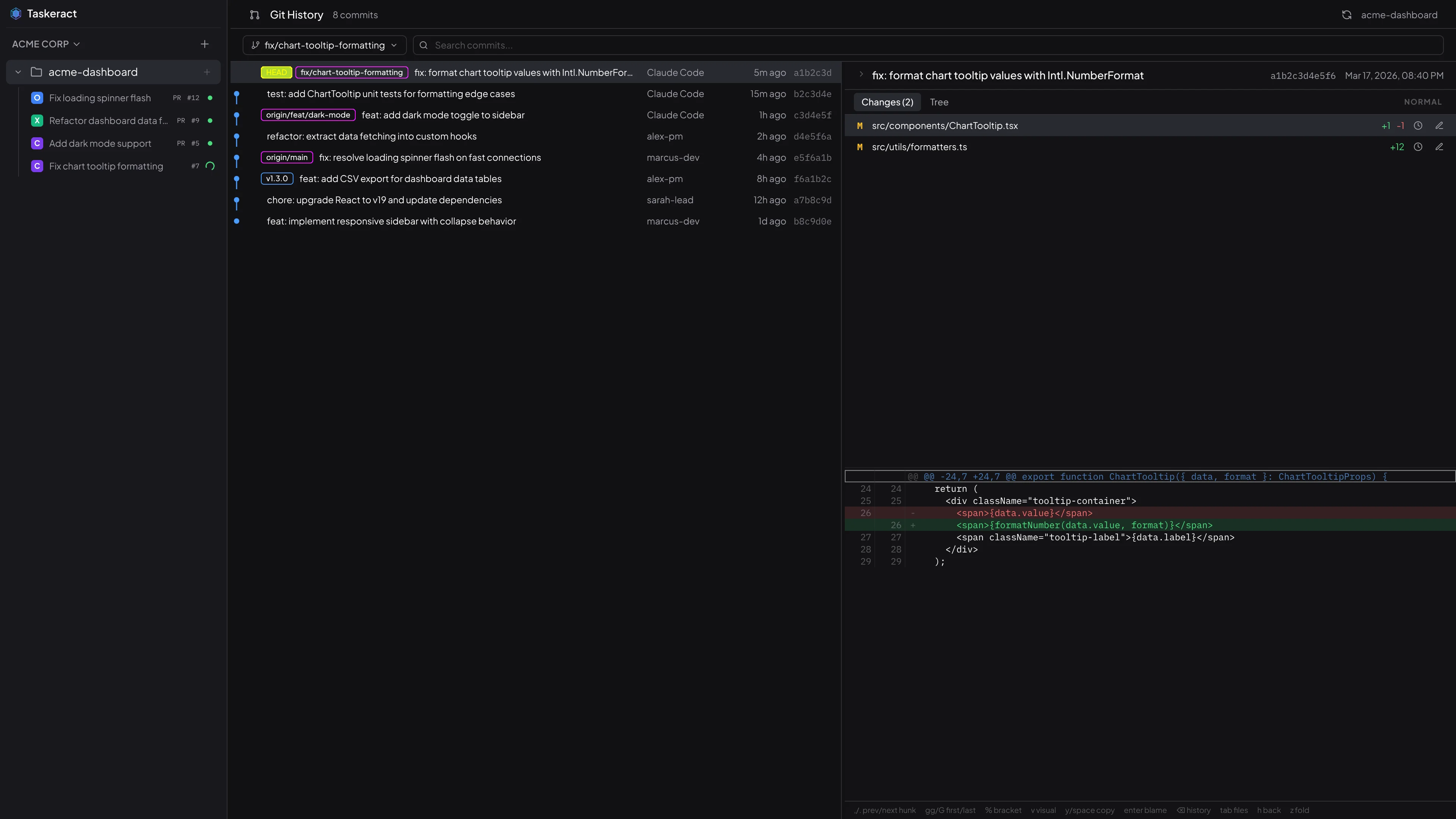The width and height of the screenshot is (1456, 819).
Task: Click the origin/main branch label
Action: 287,157
